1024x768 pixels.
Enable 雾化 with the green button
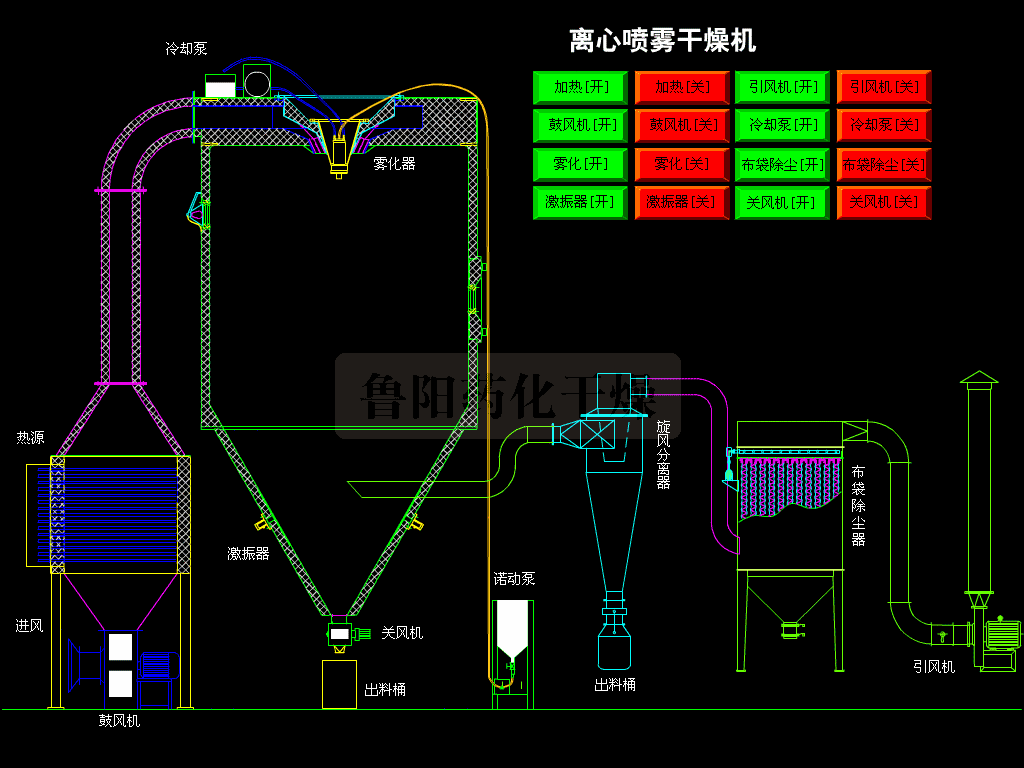click(x=580, y=164)
